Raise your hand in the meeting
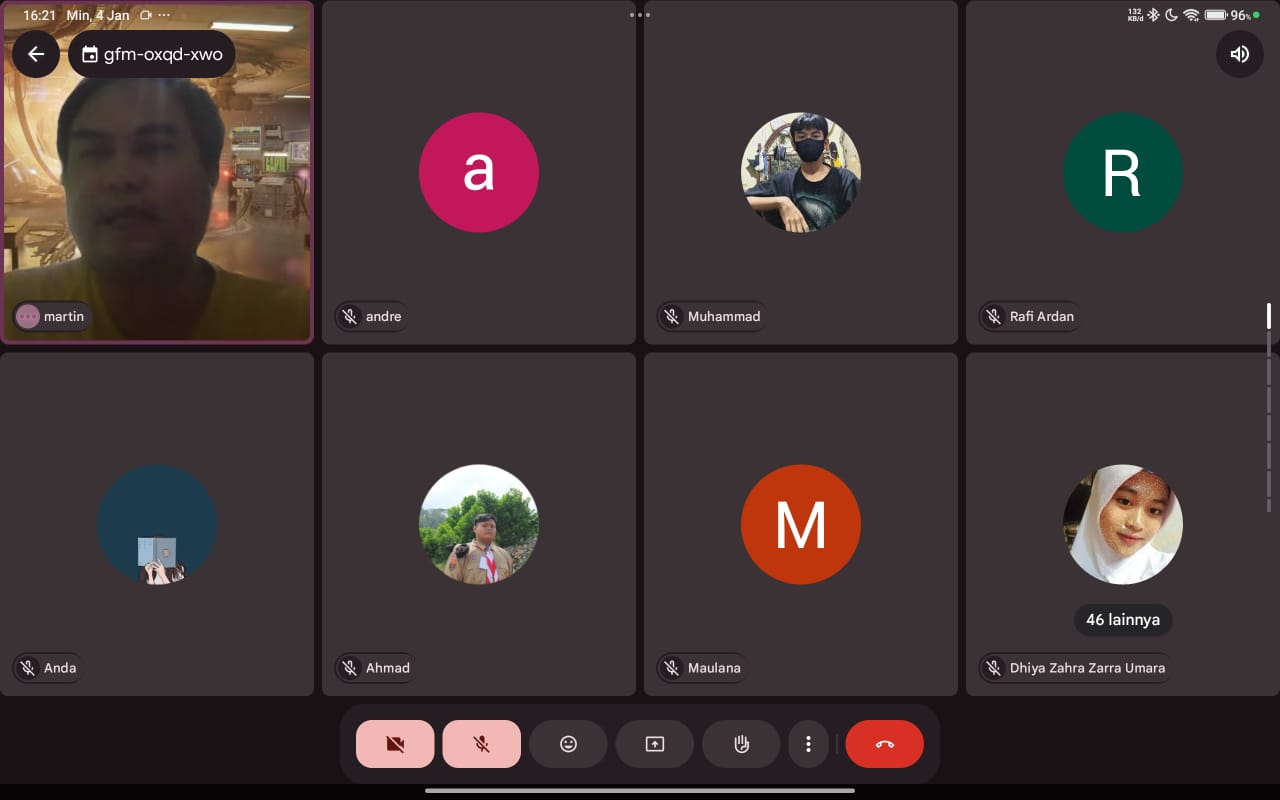The width and height of the screenshot is (1280, 800). (741, 744)
